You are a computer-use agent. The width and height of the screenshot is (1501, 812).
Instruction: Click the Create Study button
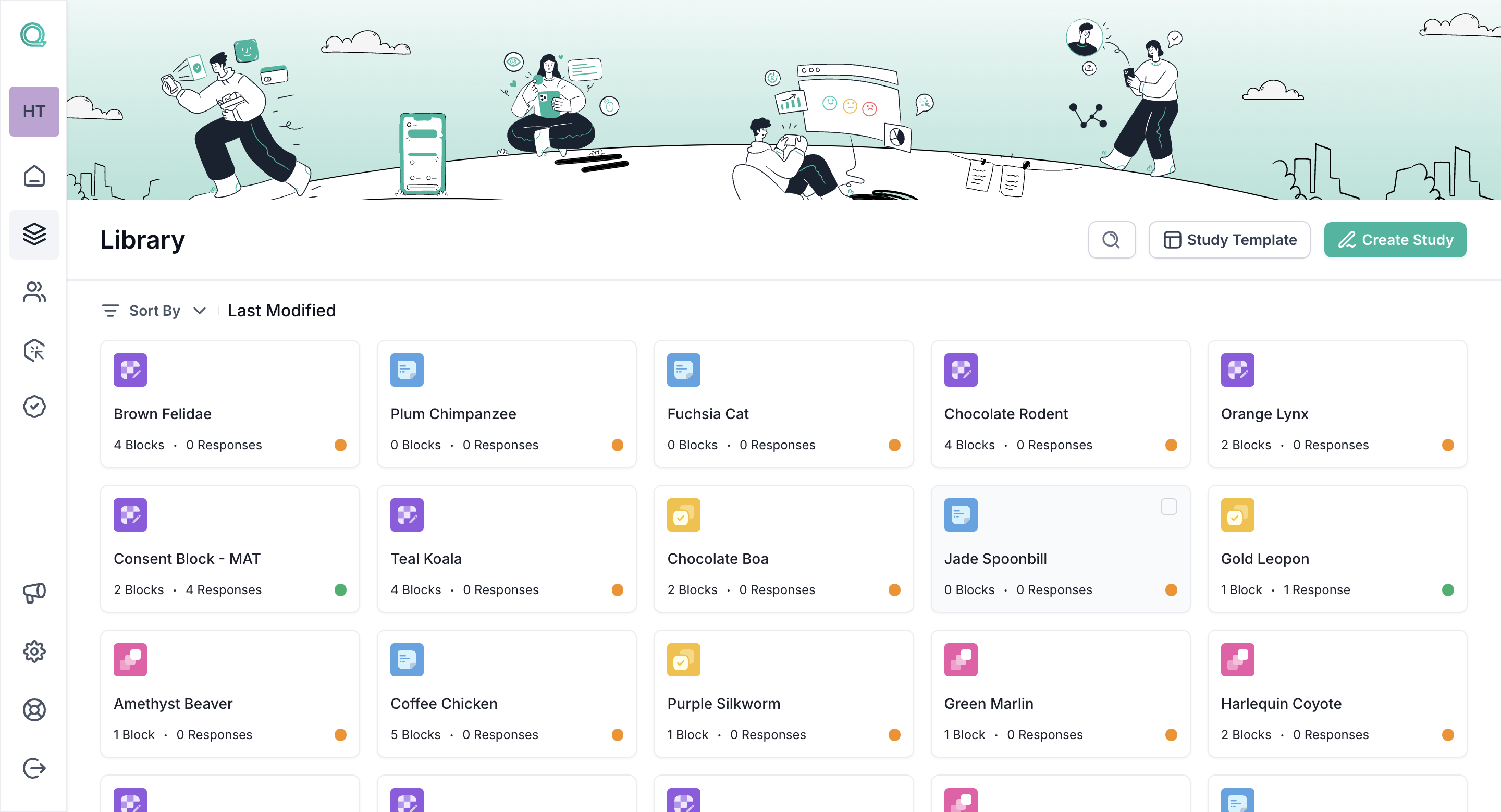click(1394, 239)
